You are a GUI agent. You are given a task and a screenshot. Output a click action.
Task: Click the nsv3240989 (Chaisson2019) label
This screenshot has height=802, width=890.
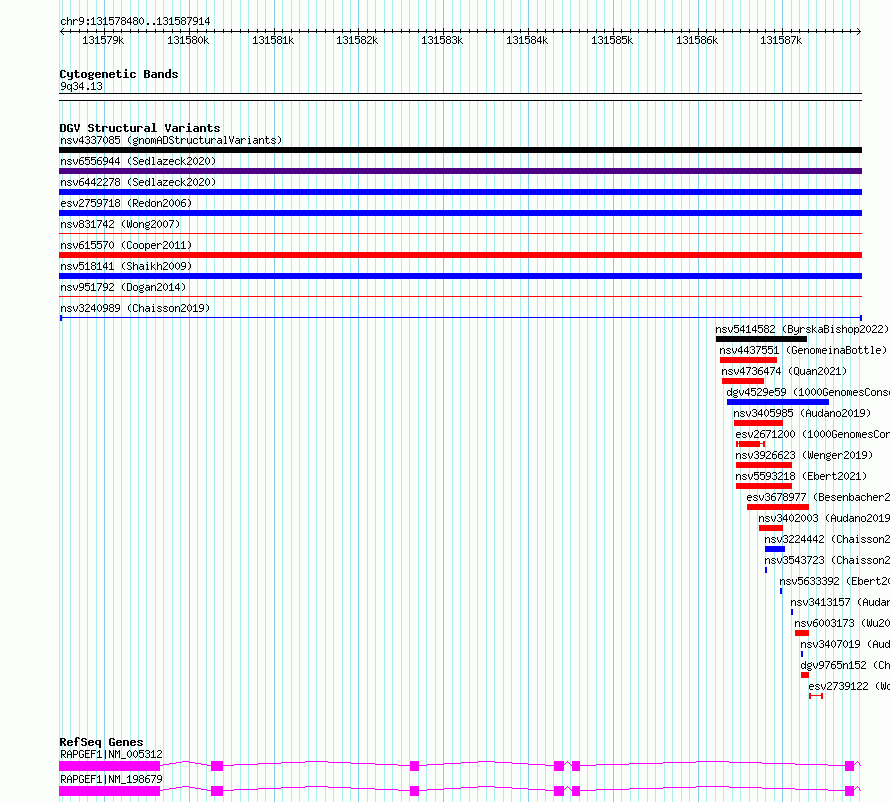tap(135, 308)
